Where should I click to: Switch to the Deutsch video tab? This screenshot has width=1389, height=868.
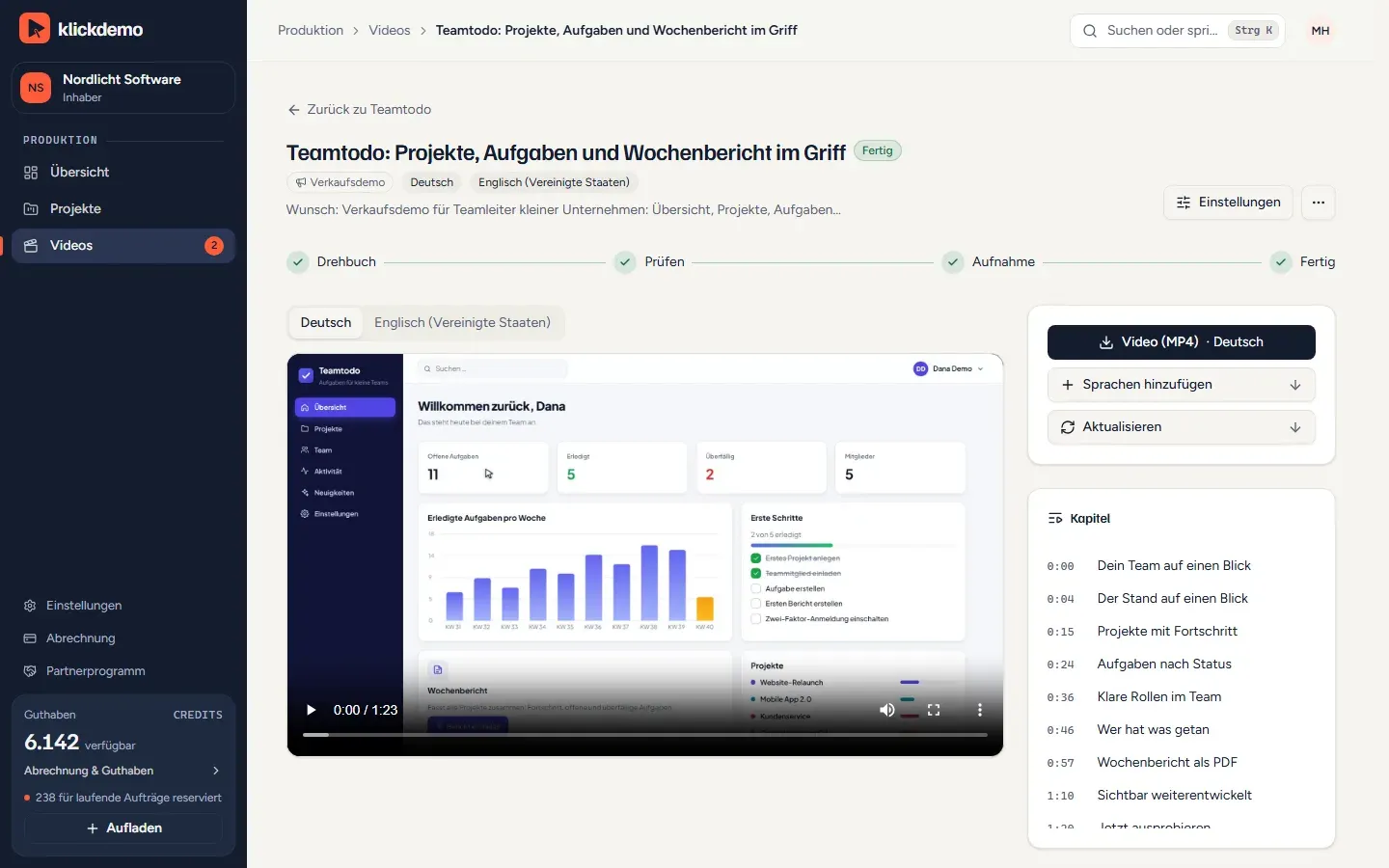click(326, 323)
